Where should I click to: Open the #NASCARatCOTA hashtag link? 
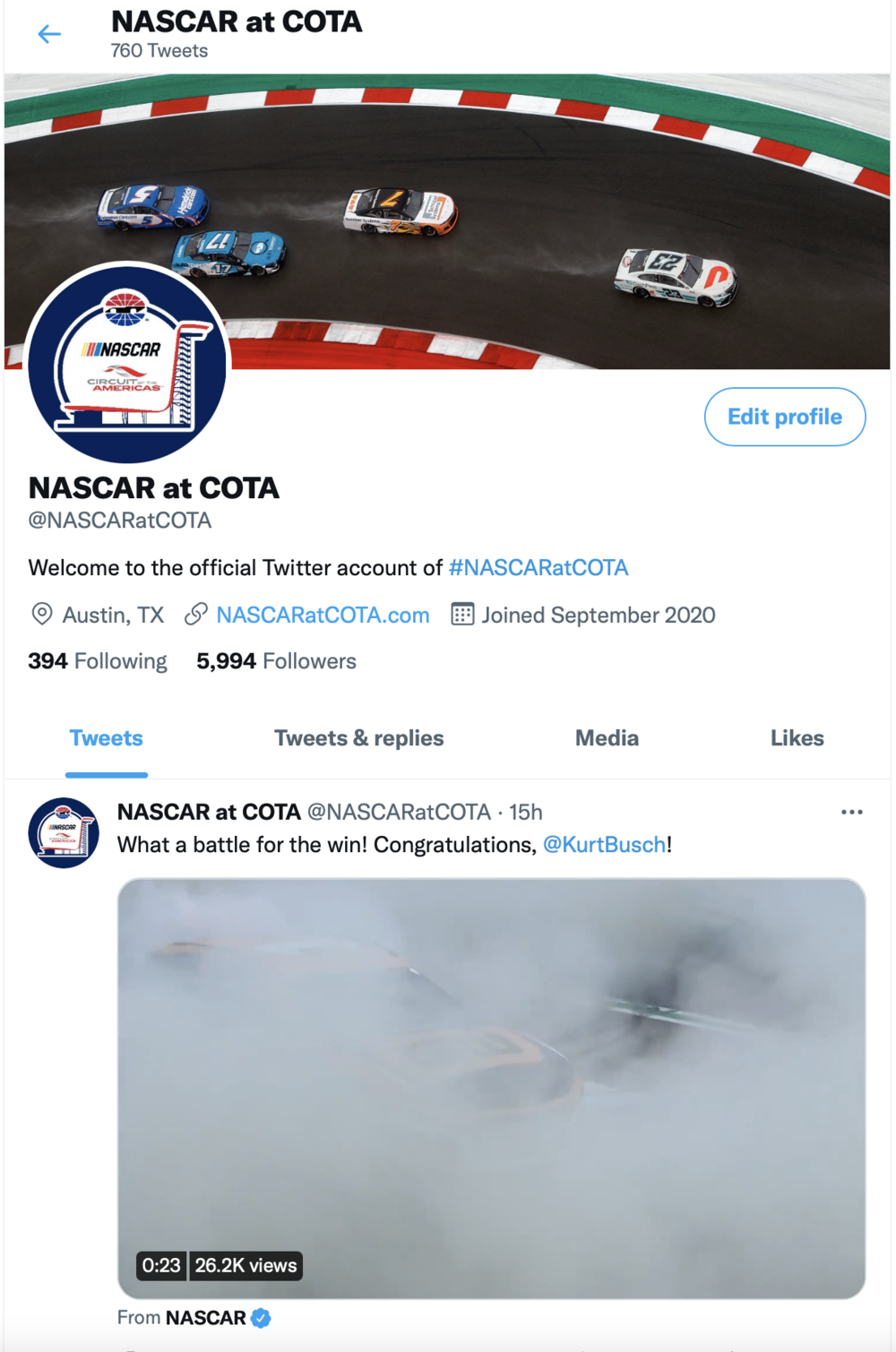coord(538,568)
